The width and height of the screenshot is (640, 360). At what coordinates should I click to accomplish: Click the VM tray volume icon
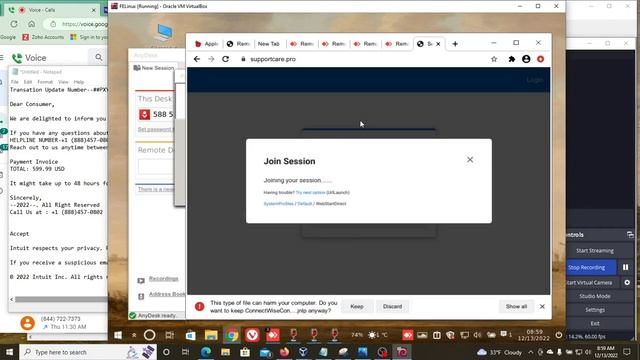(x=477, y=335)
